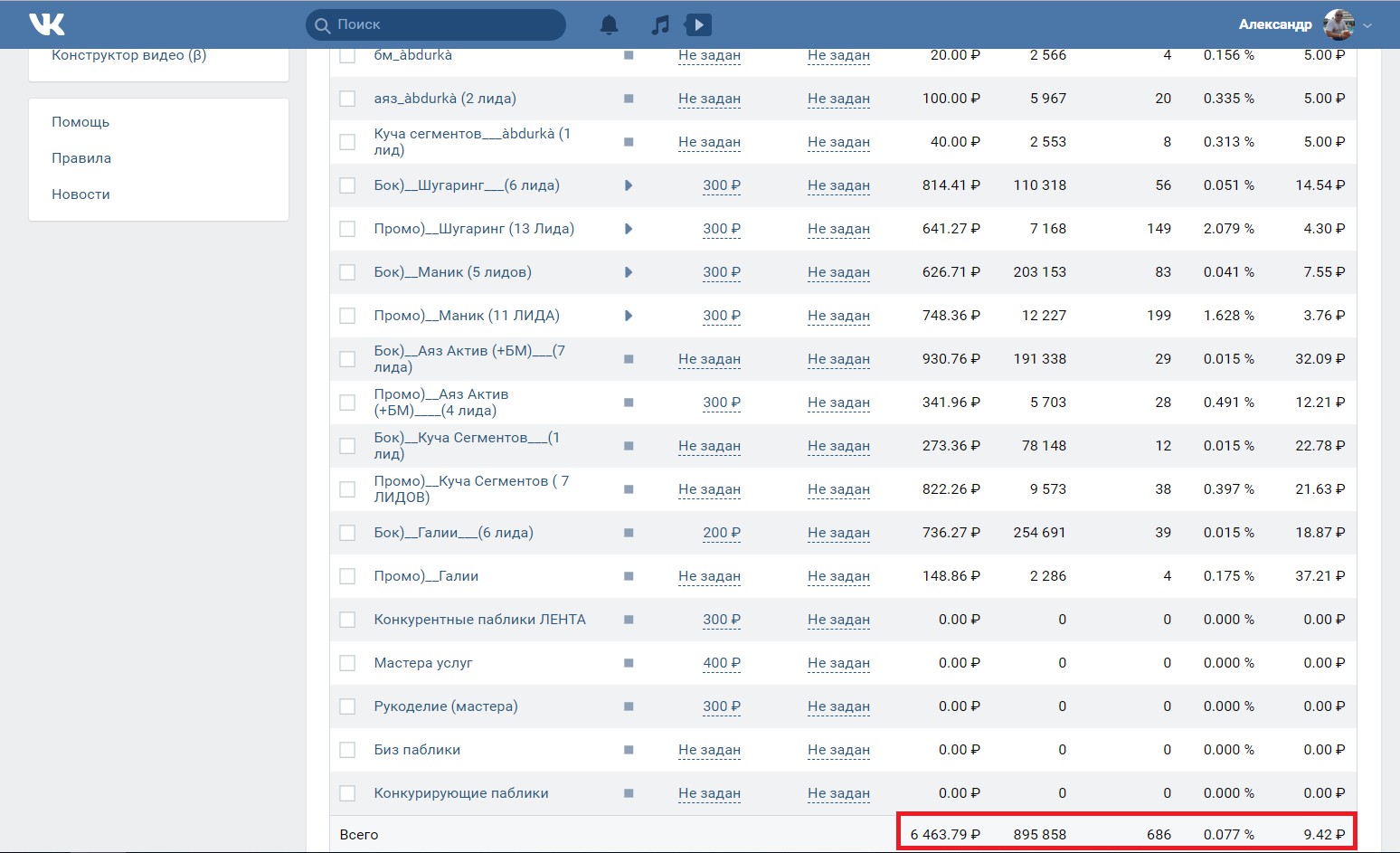Click status play icon for Бок)__Маник row
The image size is (1400, 853).
pyautogui.click(x=629, y=272)
